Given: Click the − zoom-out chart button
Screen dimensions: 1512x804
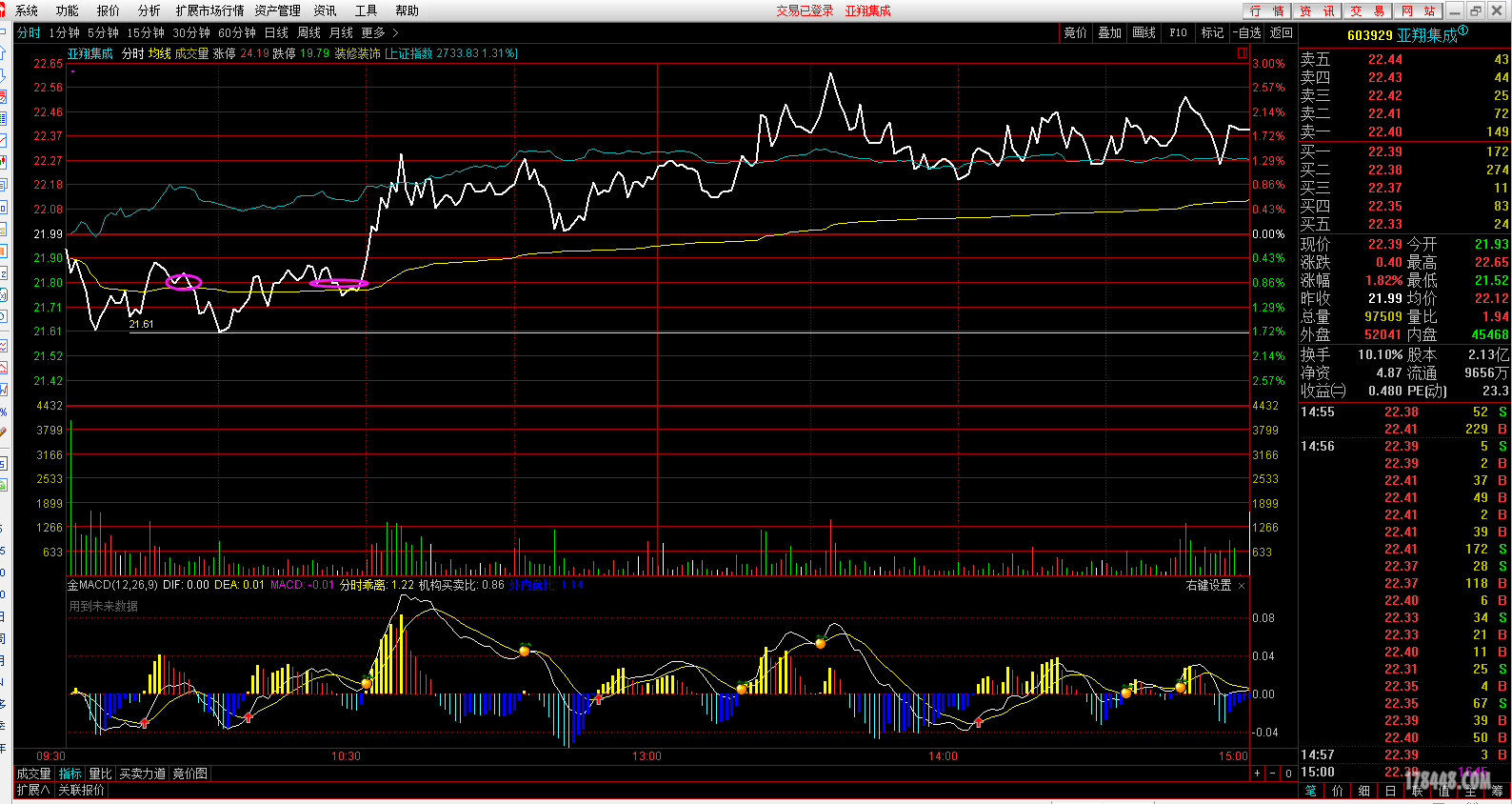Looking at the screenshot, I should [1273, 774].
